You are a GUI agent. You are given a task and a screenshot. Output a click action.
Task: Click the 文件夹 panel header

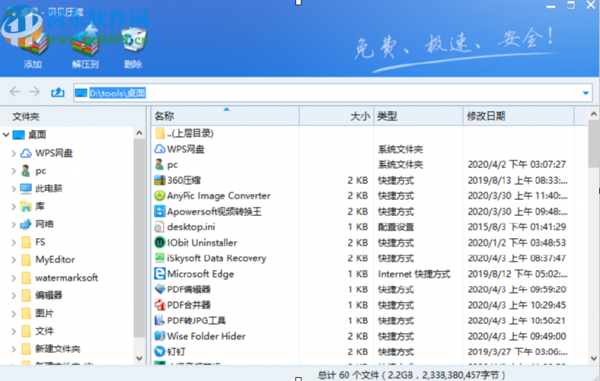point(26,116)
